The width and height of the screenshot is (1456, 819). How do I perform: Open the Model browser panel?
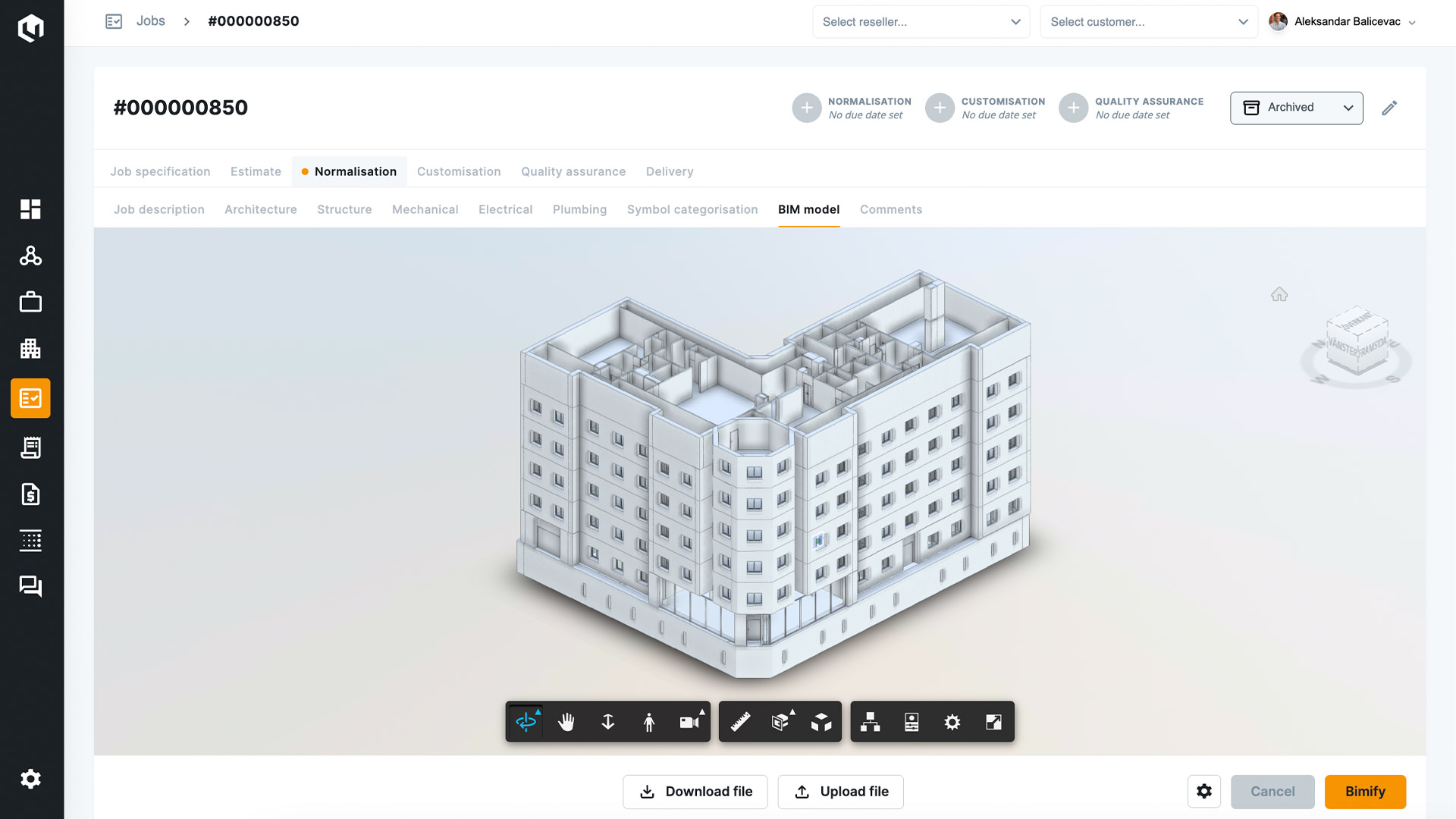871,722
